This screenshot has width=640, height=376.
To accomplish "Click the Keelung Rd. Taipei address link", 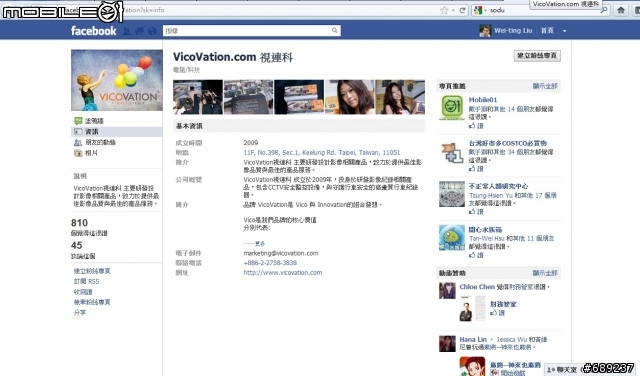I will (x=322, y=152).
